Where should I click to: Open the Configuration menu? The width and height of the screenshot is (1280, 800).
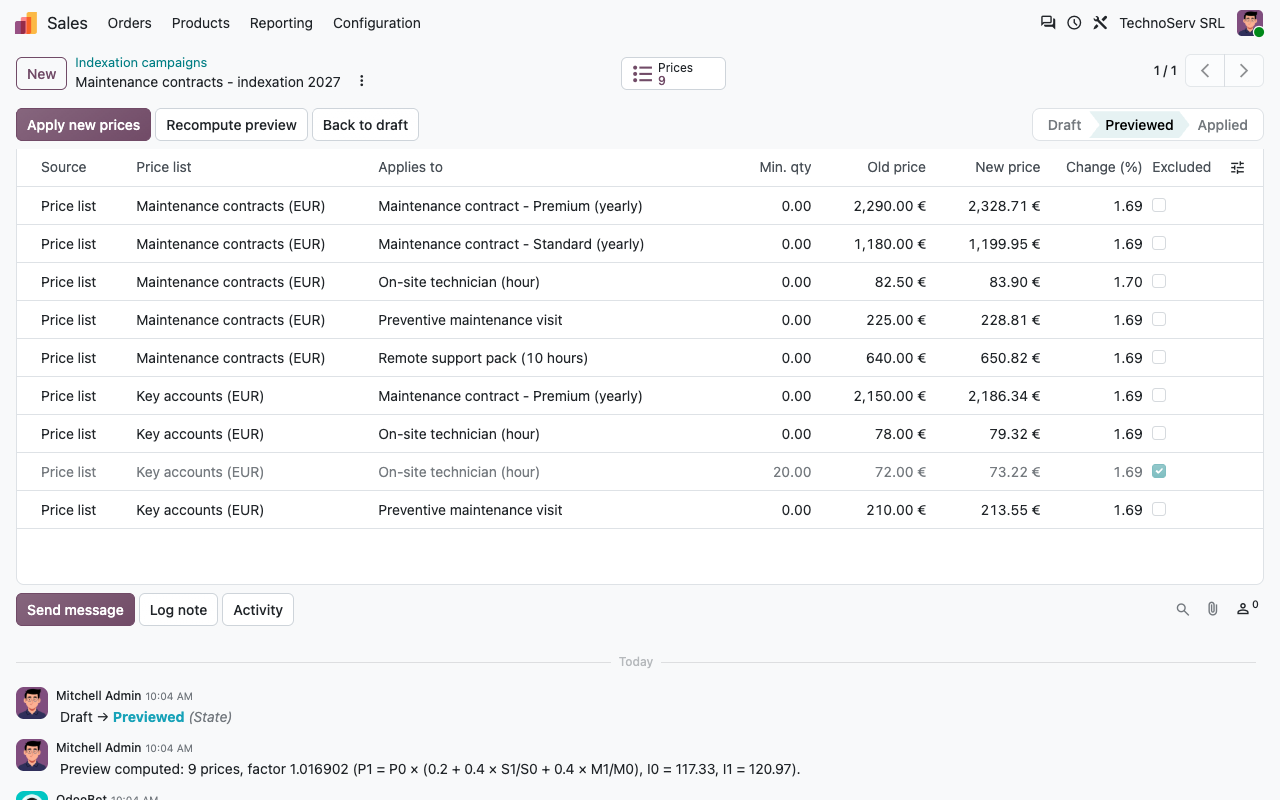tap(377, 23)
